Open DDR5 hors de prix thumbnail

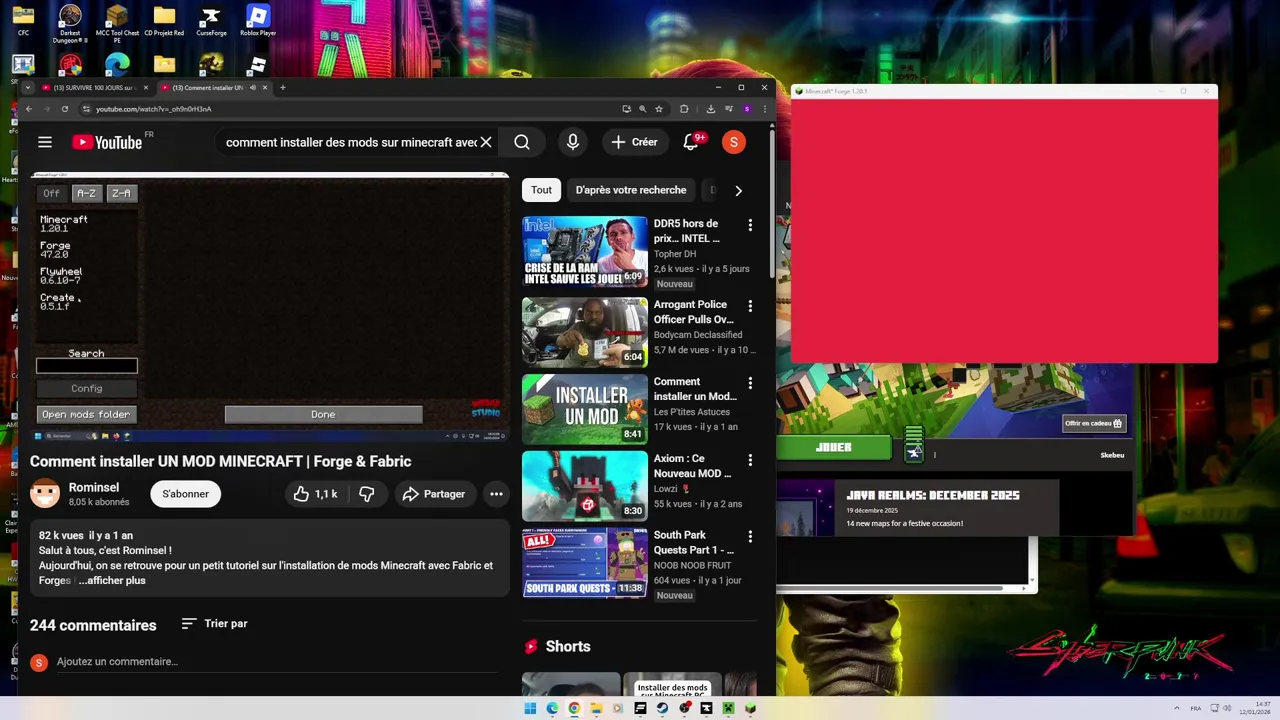click(x=585, y=252)
